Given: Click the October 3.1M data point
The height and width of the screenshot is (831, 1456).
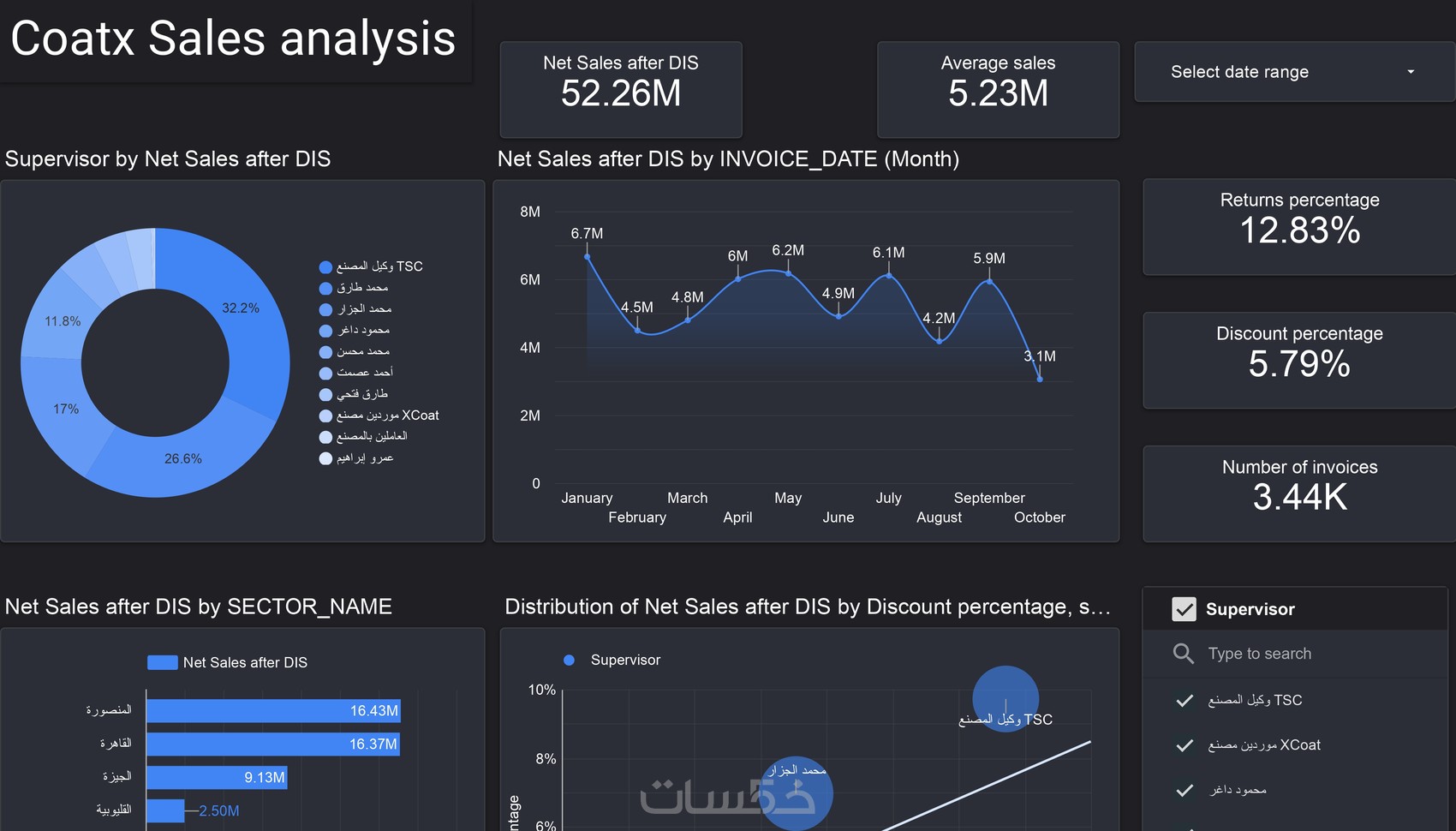Looking at the screenshot, I should coord(1040,379).
